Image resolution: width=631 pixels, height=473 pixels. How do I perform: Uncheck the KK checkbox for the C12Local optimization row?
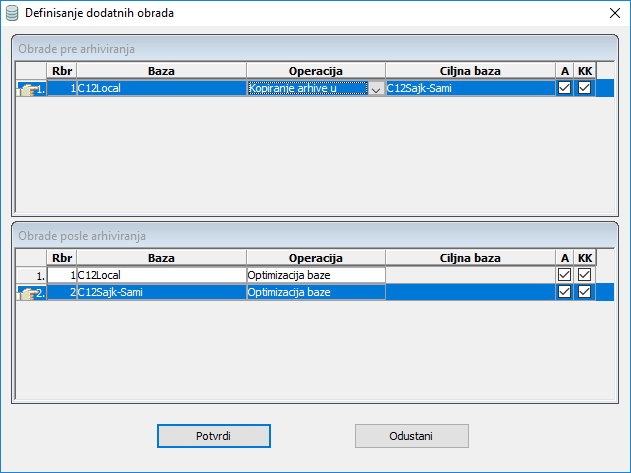click(x=585, y=274)
